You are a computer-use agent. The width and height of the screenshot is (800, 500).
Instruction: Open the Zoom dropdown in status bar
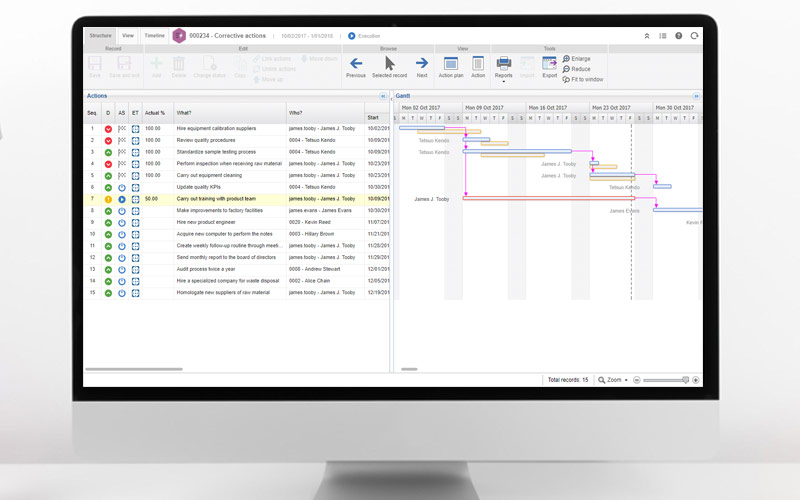pos(613,380)
